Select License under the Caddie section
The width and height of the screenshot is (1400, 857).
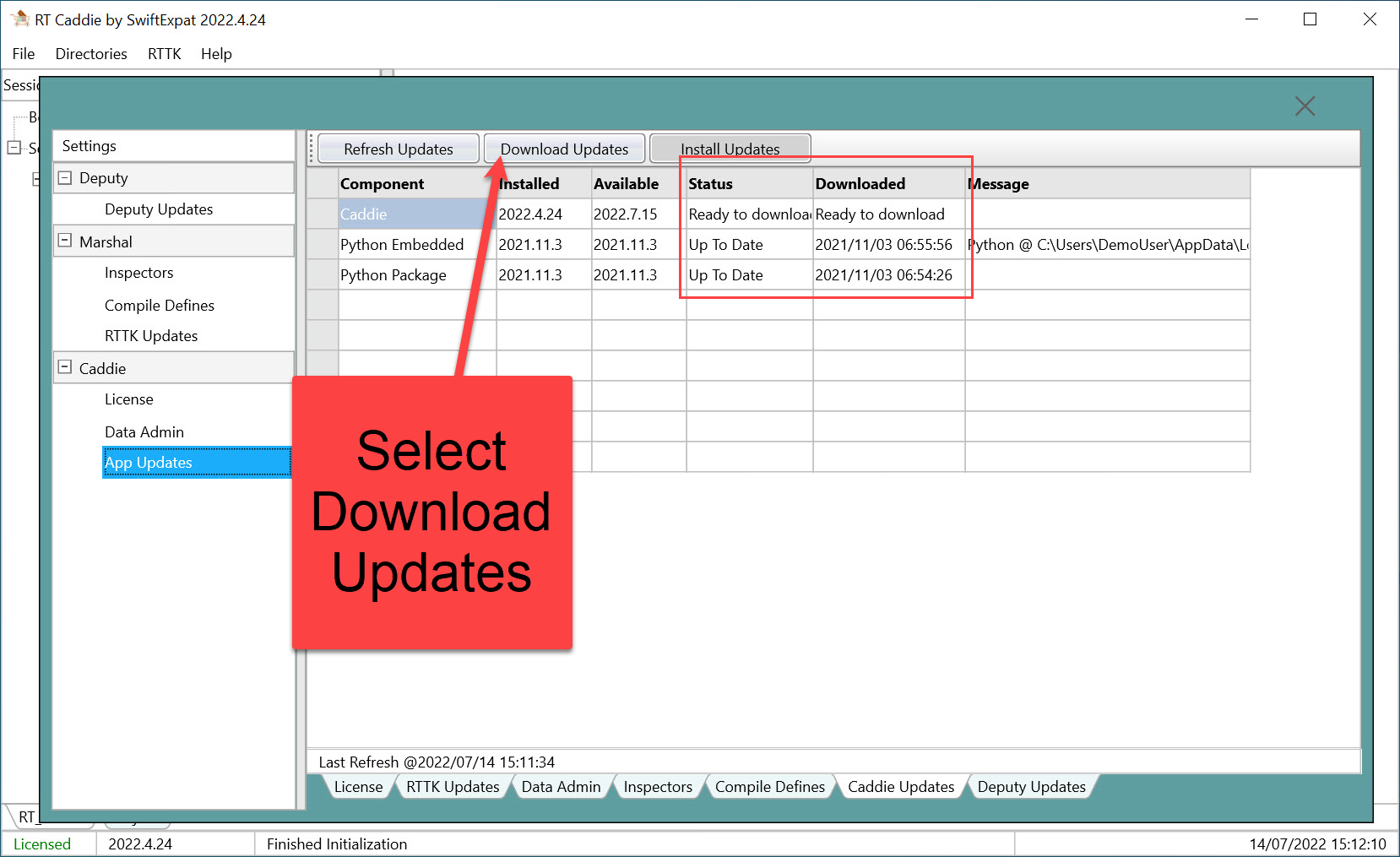pos(128,399)
